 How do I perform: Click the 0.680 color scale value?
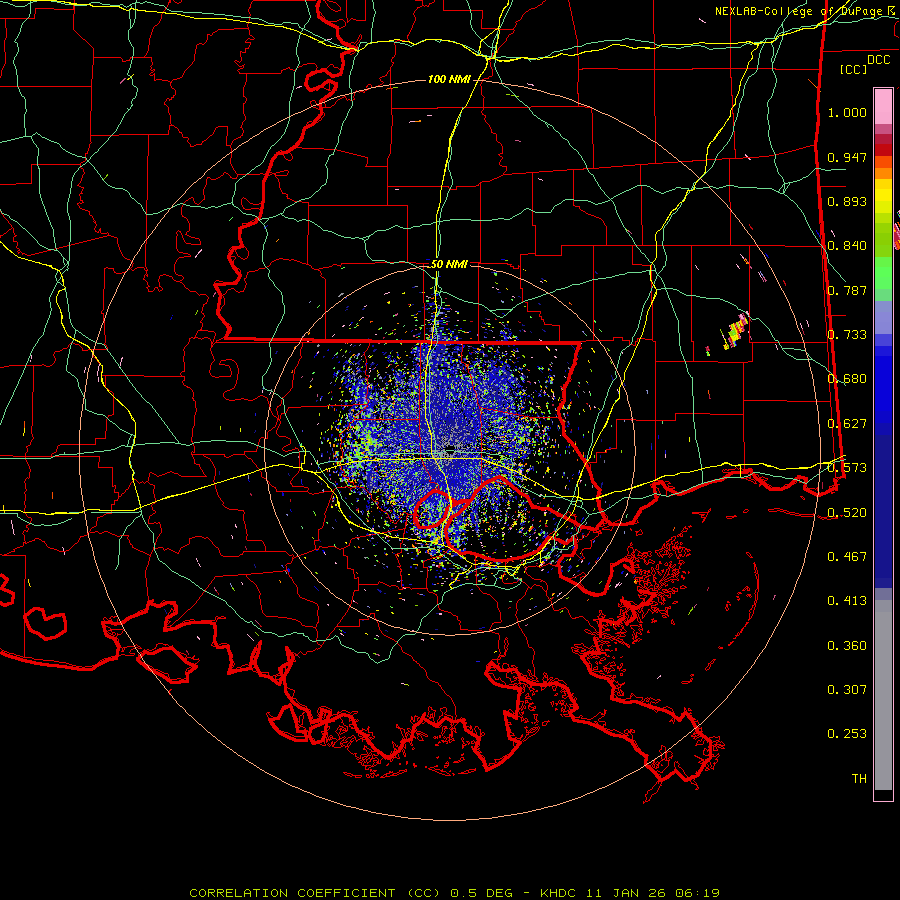847,379
